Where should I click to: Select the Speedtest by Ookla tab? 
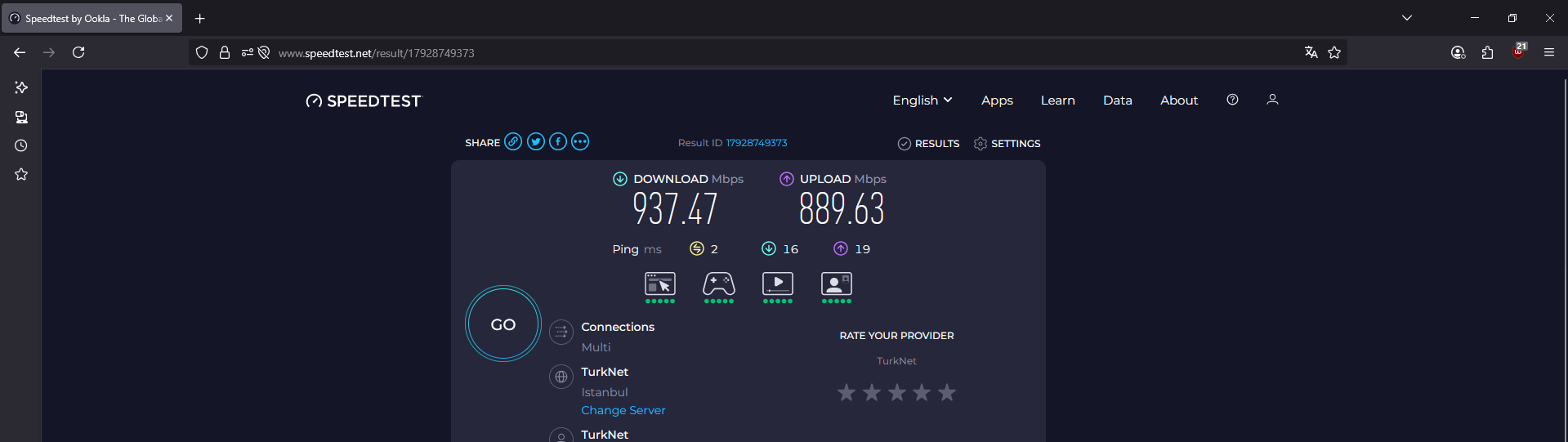[x=92, y=18]
